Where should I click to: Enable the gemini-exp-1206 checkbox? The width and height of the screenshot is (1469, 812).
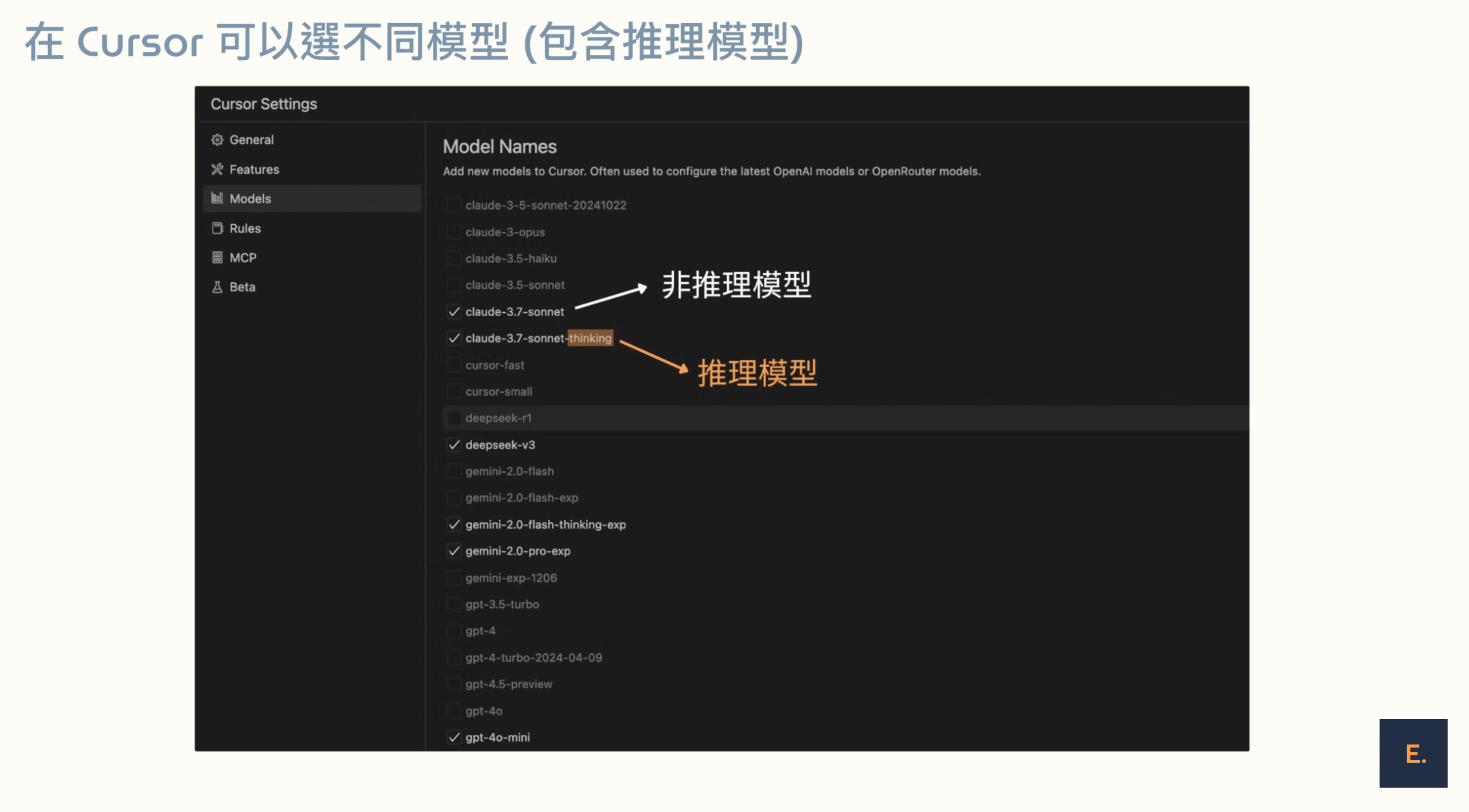click(x=454, y=578)
